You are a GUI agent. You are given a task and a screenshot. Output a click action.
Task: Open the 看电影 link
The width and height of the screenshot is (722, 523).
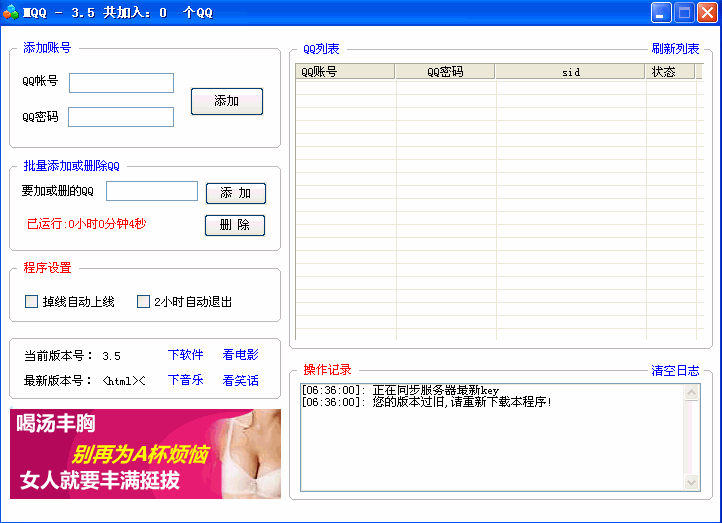[x=240, y=354]
